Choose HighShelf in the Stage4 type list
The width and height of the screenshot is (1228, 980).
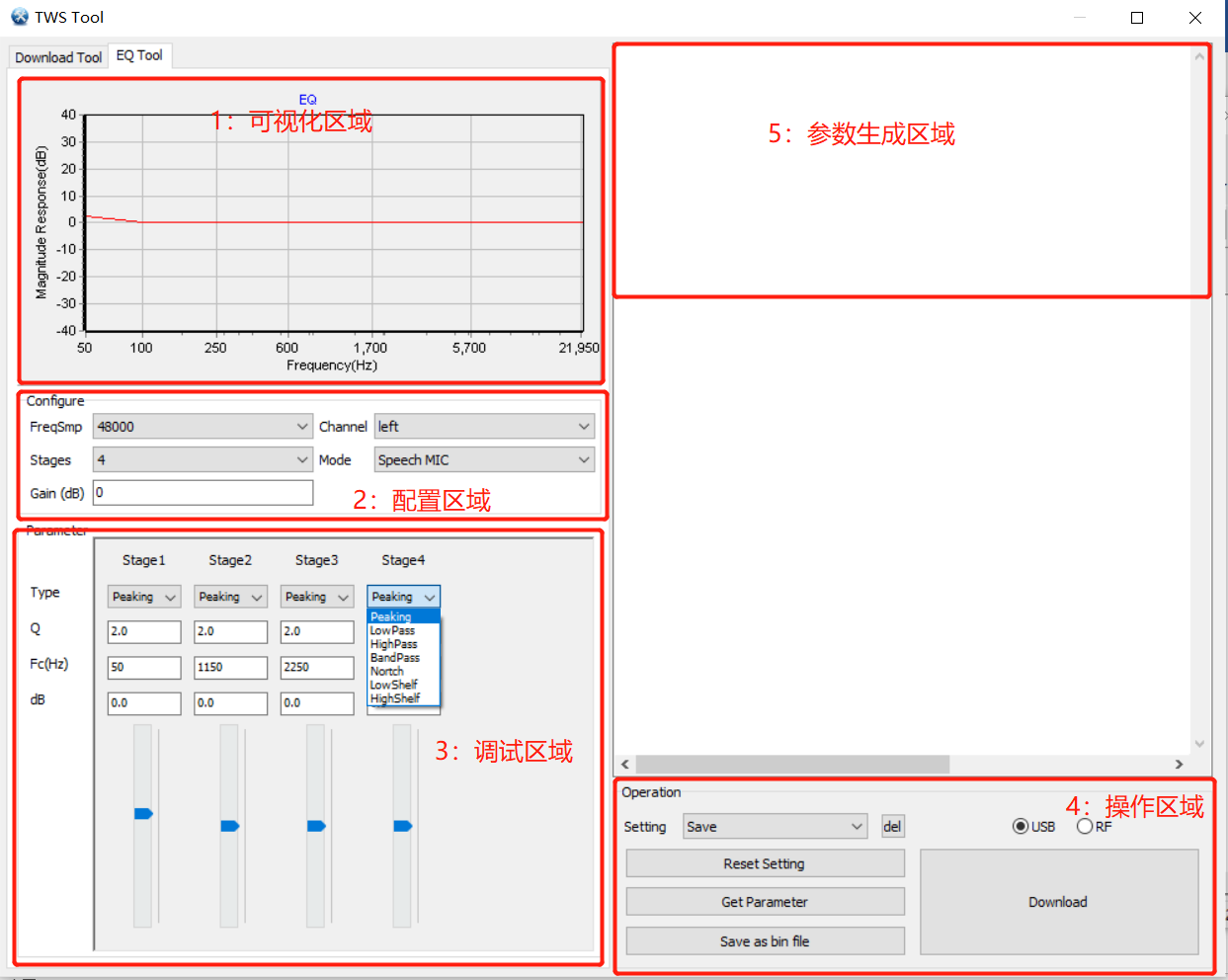(395, 698)
